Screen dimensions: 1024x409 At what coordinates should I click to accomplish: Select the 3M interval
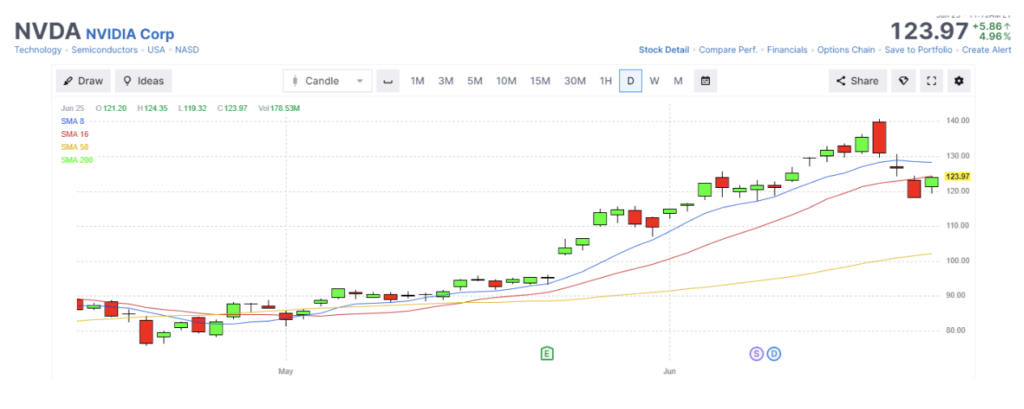coord(445,81)
